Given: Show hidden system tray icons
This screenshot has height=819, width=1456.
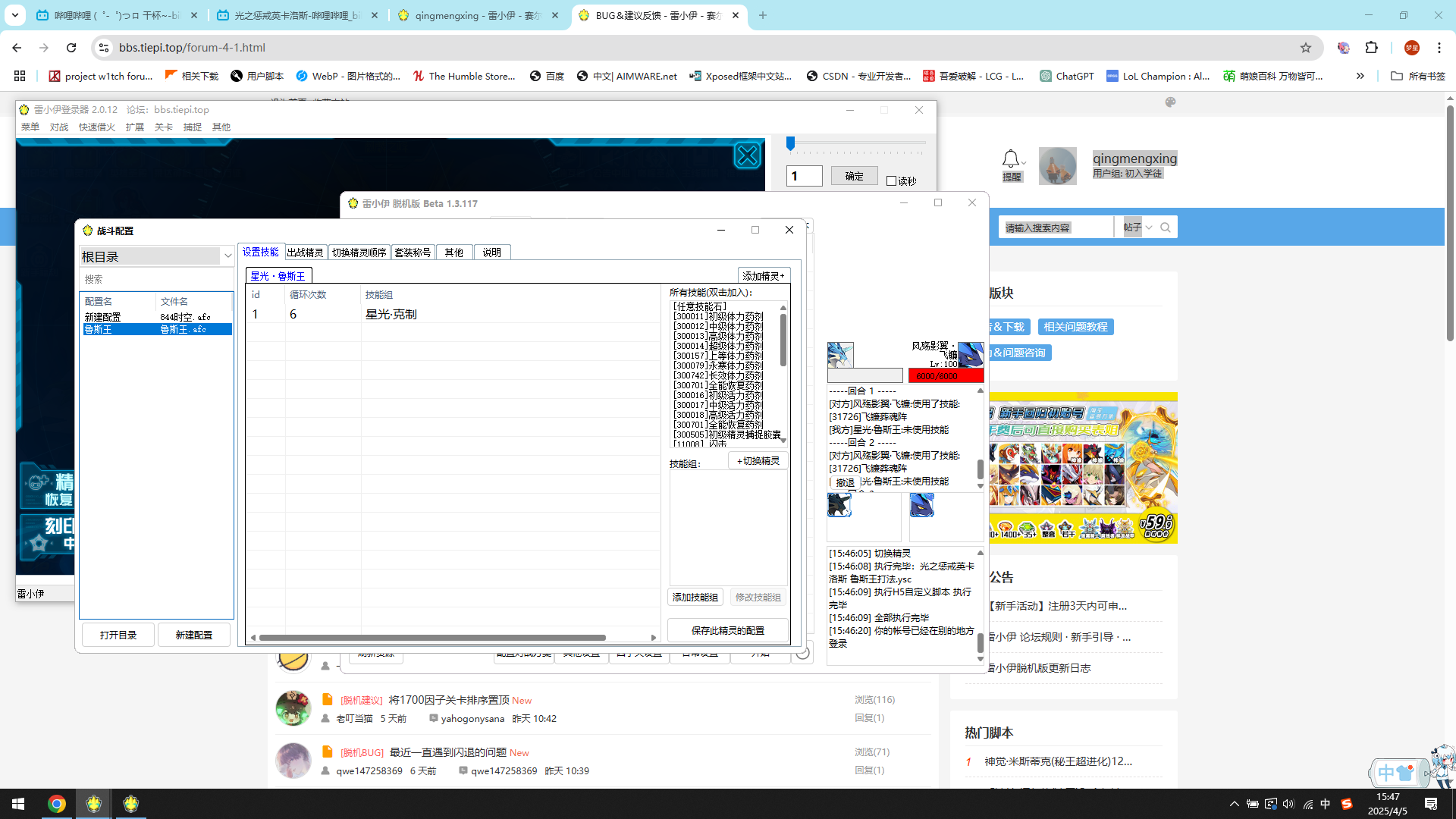Looking at the screenshot, I should pos(1234,804).
